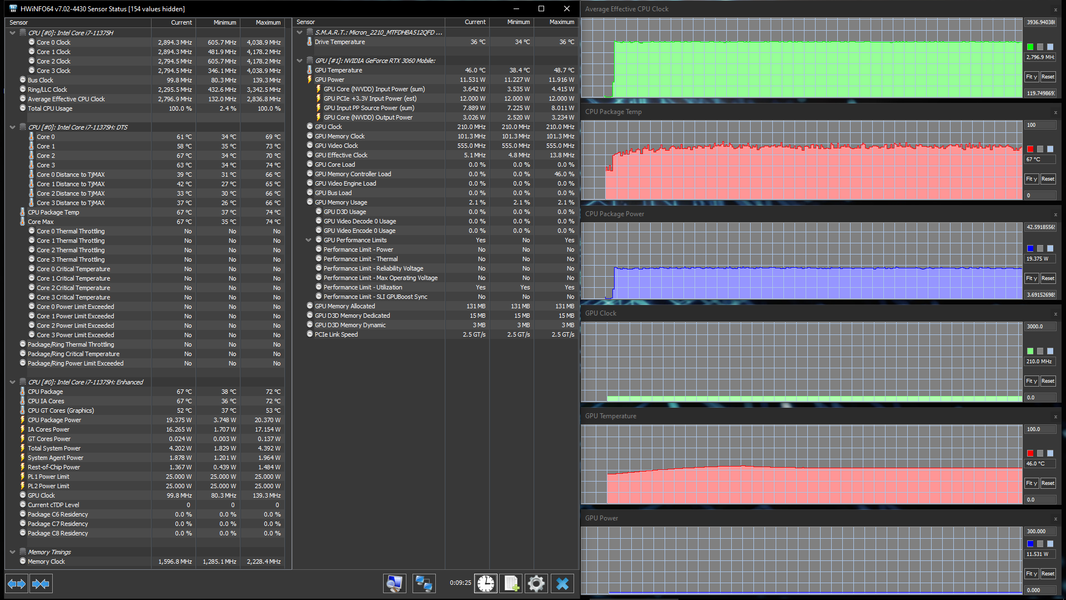
Task: Collapse the i7-11375H DTS sensor group
Action: pos(12,127)
